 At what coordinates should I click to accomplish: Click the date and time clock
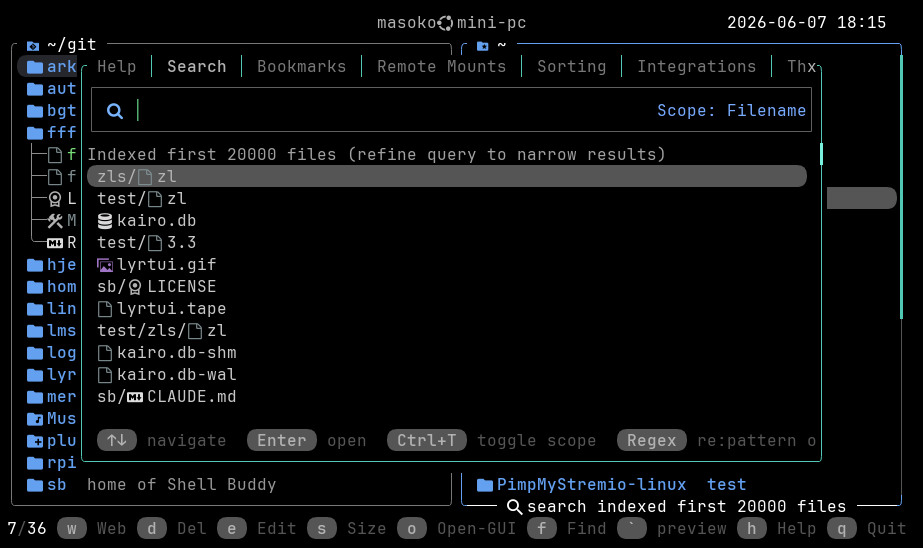point(806,23)
